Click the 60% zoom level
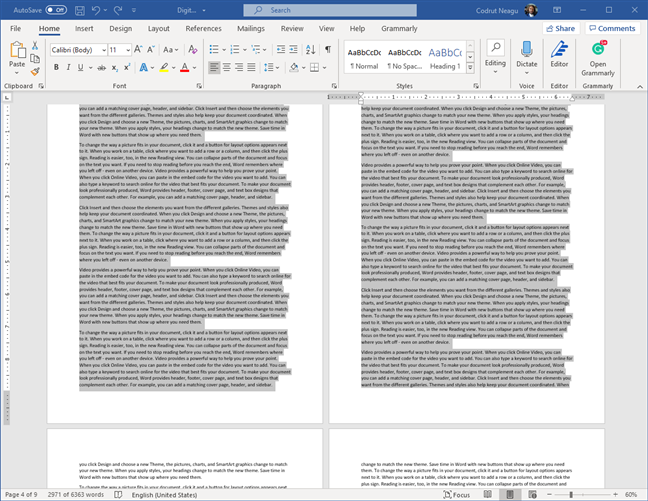The image size is (648, 501). (x=631, y=494)
